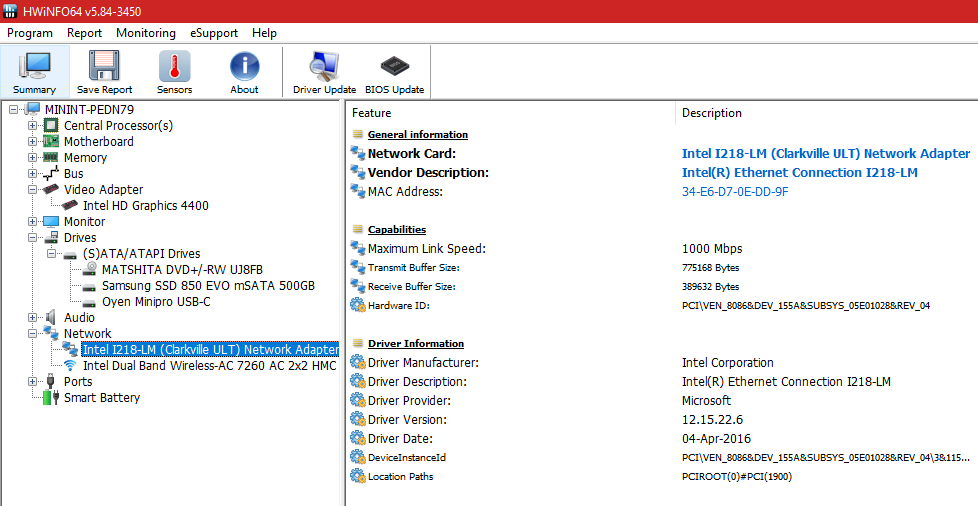Click the Monitor icon in the tree
Screen dimensions: 978x506
pyautogui.click(x=51, y=221)
